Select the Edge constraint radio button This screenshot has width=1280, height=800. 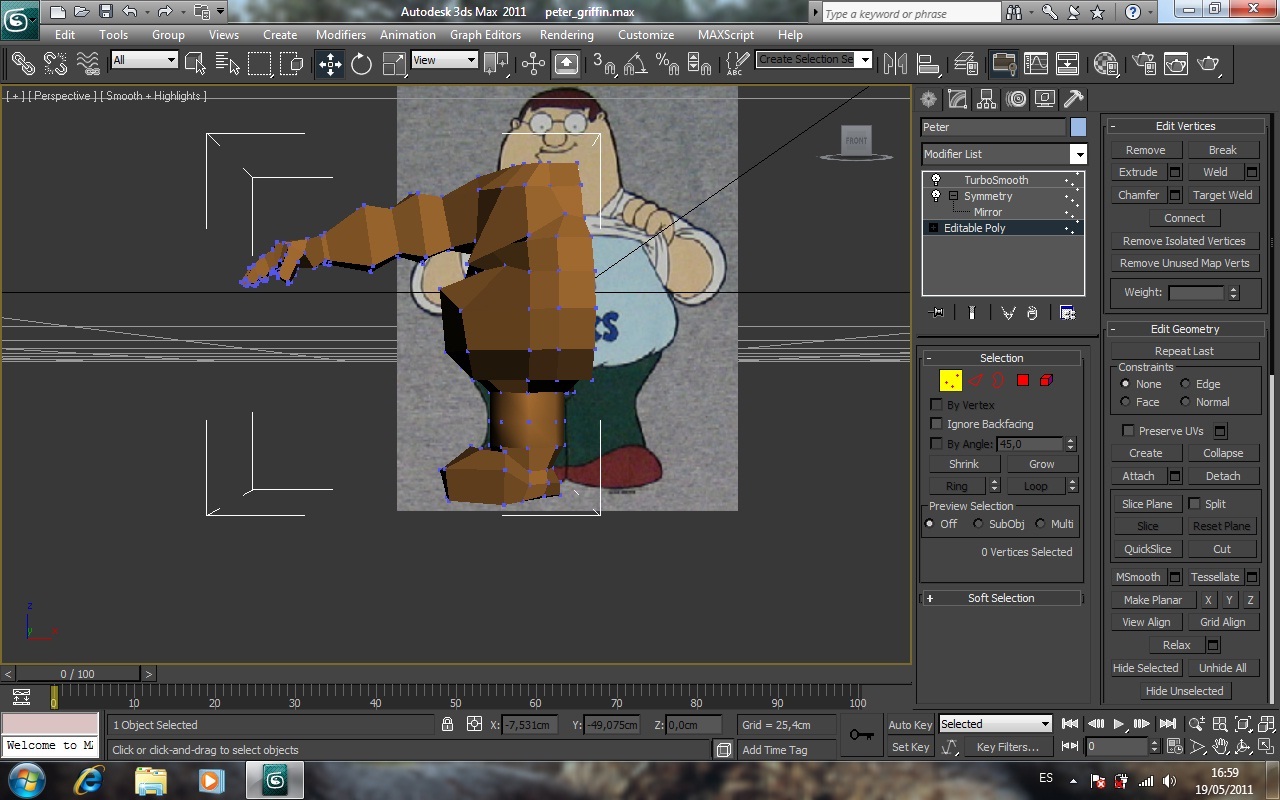coord(1185,384)
